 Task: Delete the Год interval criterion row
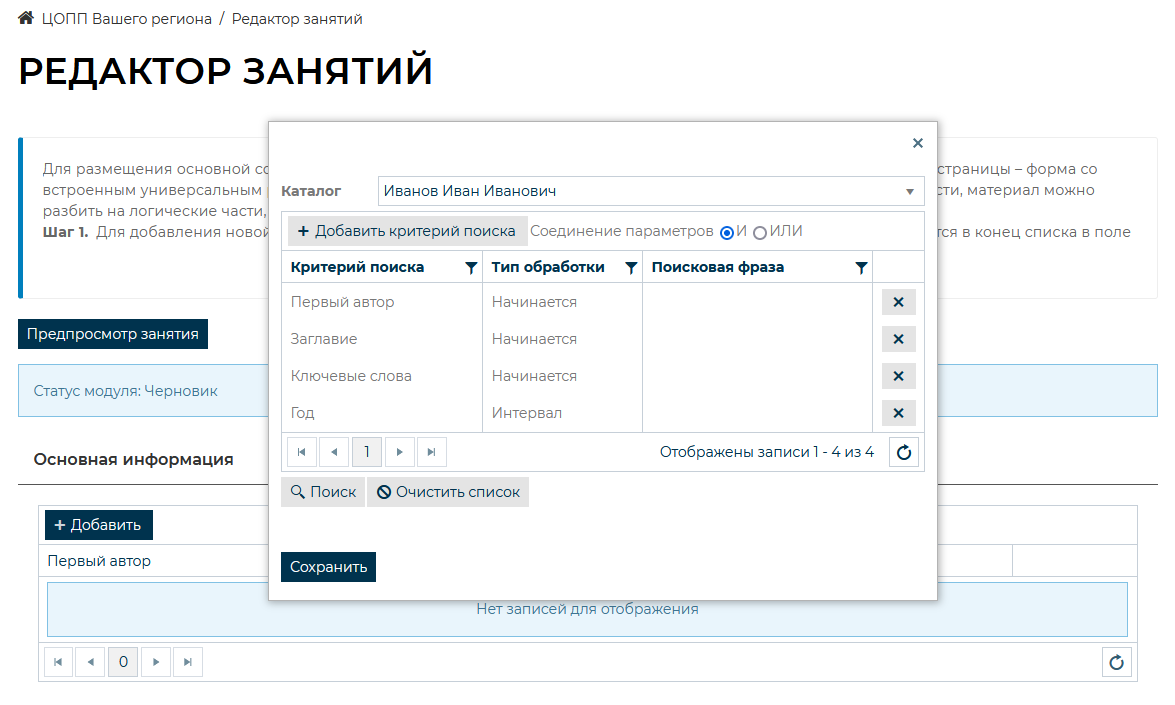point(898,413)
